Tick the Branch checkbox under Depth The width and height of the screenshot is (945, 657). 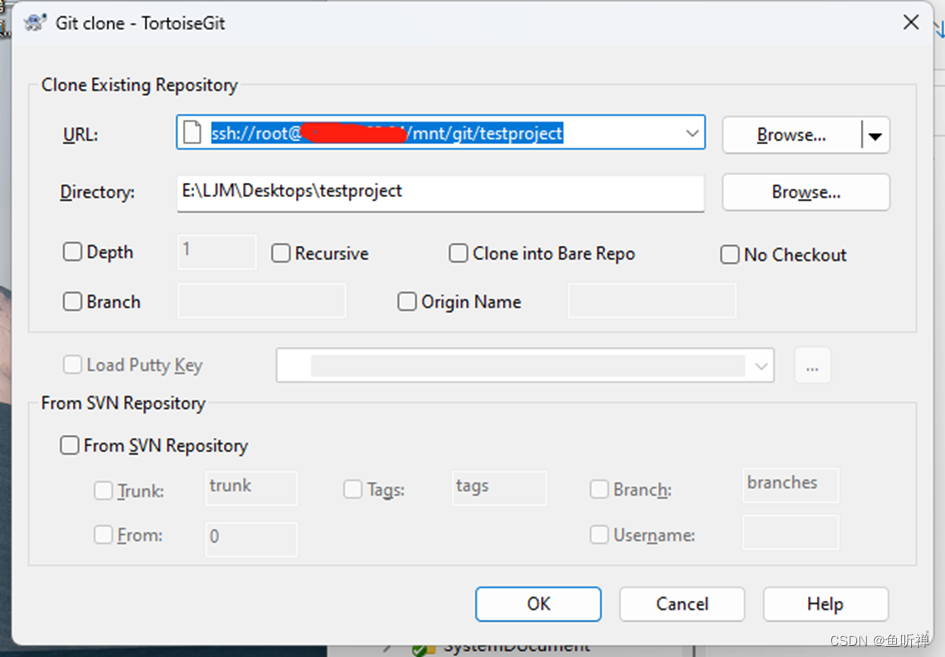click(72, 301)
